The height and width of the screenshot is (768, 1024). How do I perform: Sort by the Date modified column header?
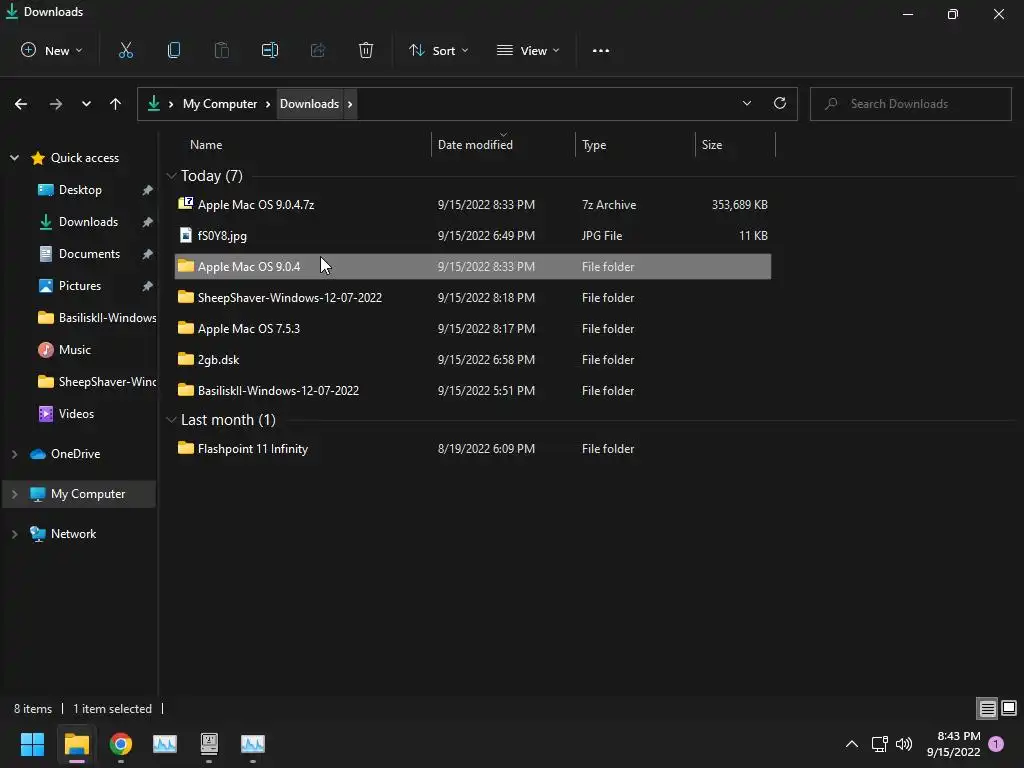pos(475,145)
